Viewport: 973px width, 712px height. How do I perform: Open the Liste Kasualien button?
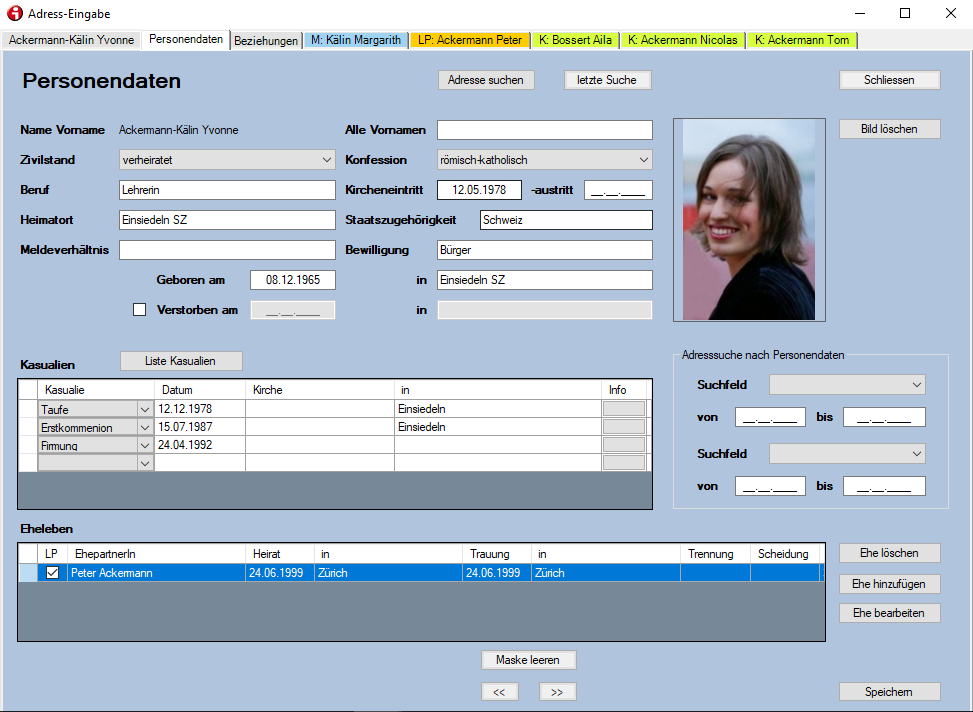click(x=181, y=361)
